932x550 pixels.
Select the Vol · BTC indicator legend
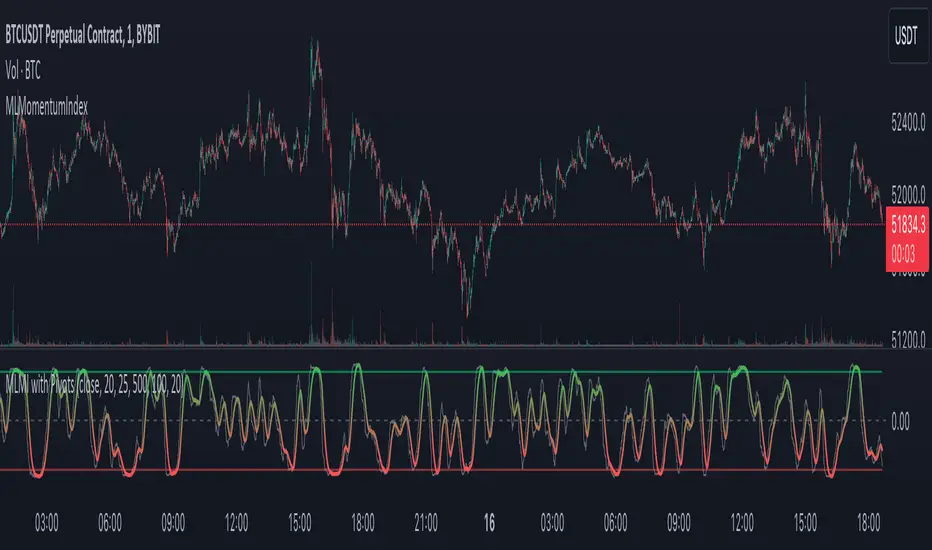click(23, 71)
